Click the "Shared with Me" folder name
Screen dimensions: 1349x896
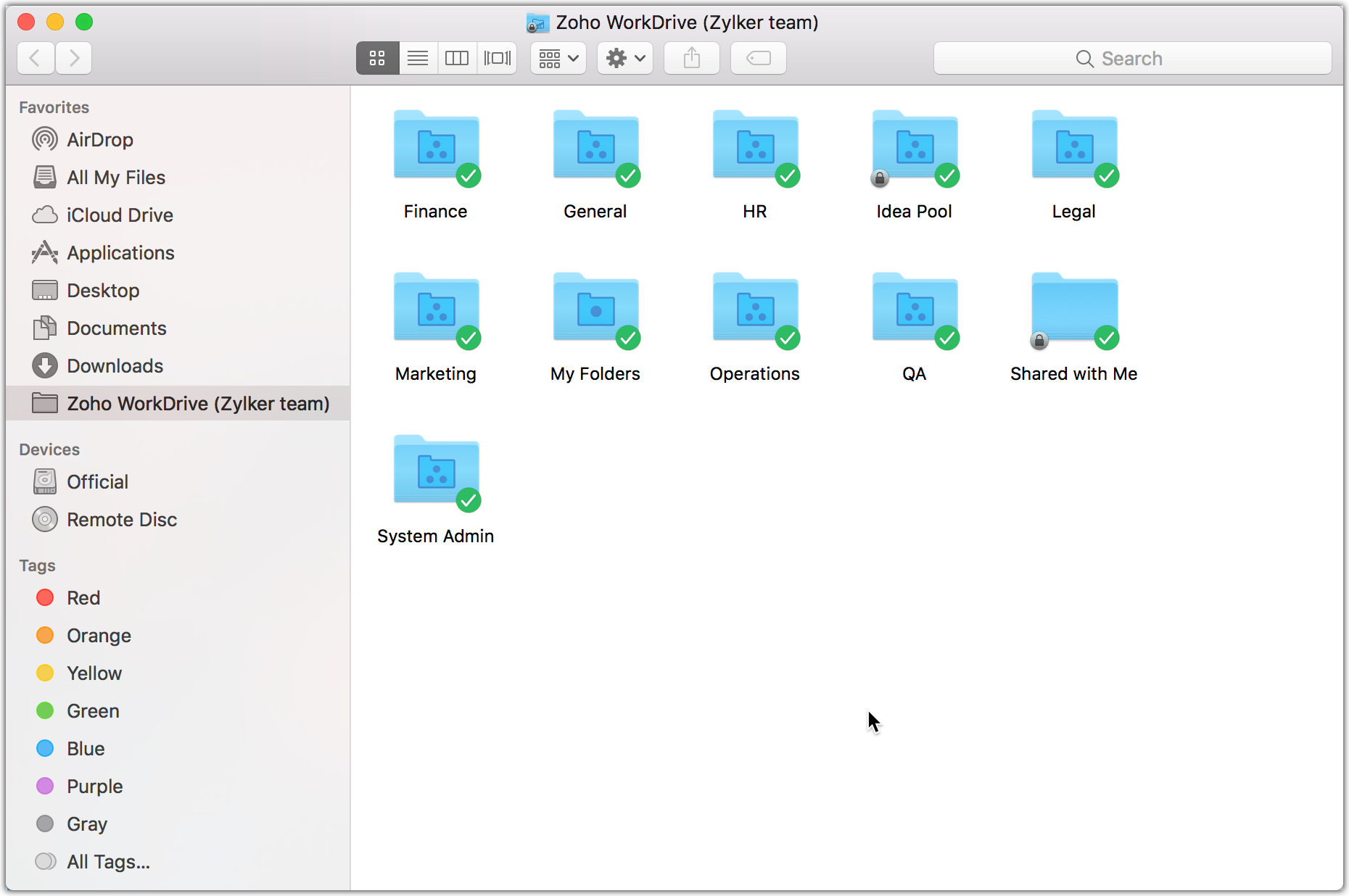click(1074, 373)
